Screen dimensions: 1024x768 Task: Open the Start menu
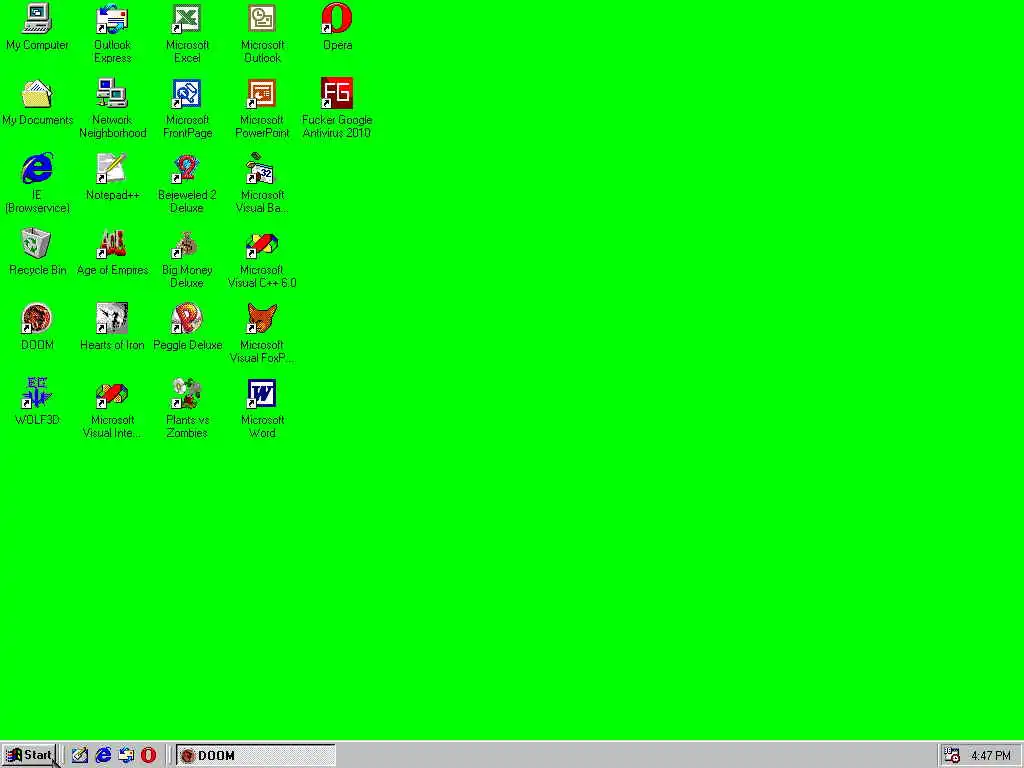pyautogui.click(x=28, y=755)
